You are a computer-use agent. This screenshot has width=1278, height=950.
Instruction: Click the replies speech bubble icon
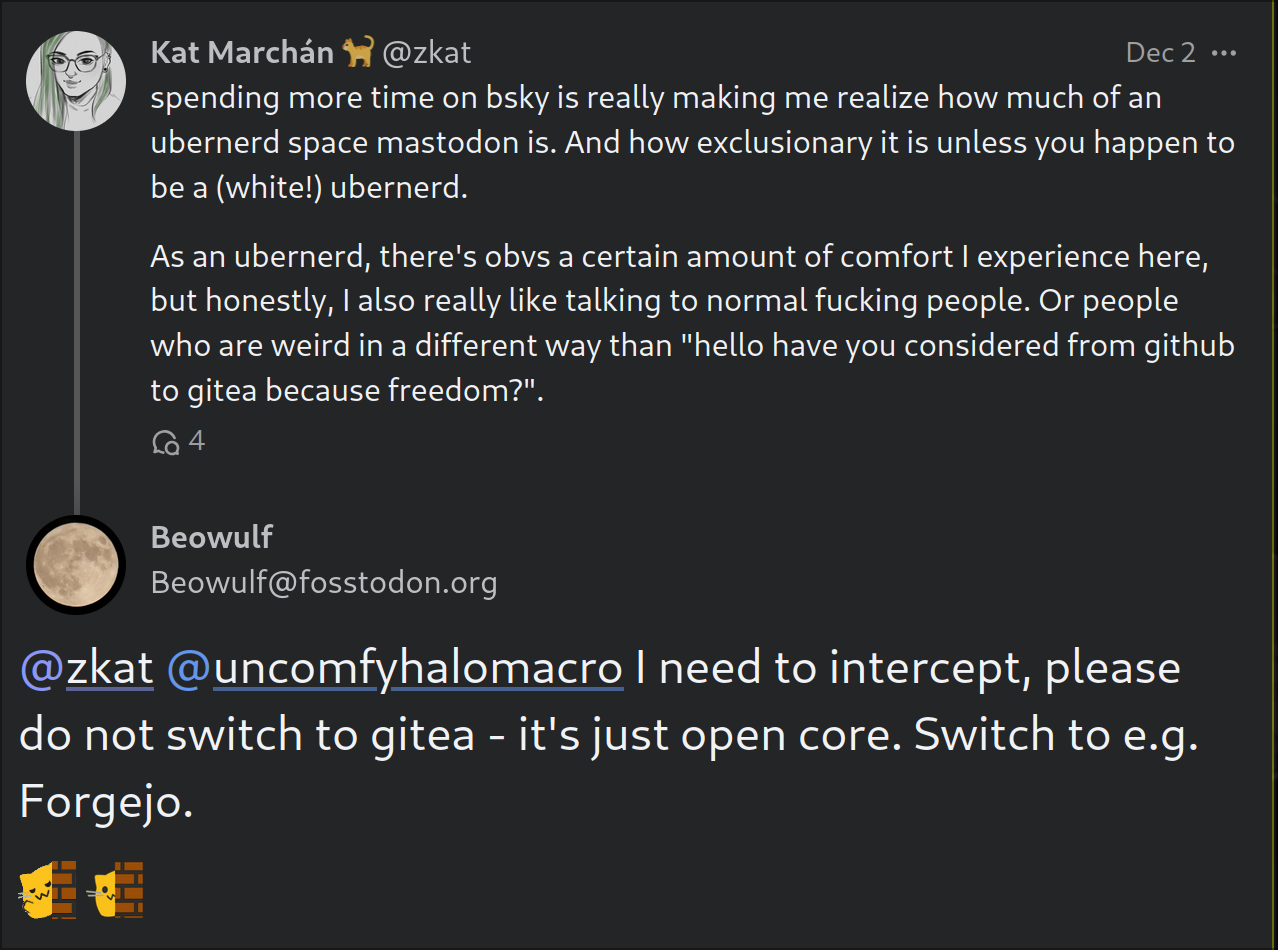(x=165, y=442)
